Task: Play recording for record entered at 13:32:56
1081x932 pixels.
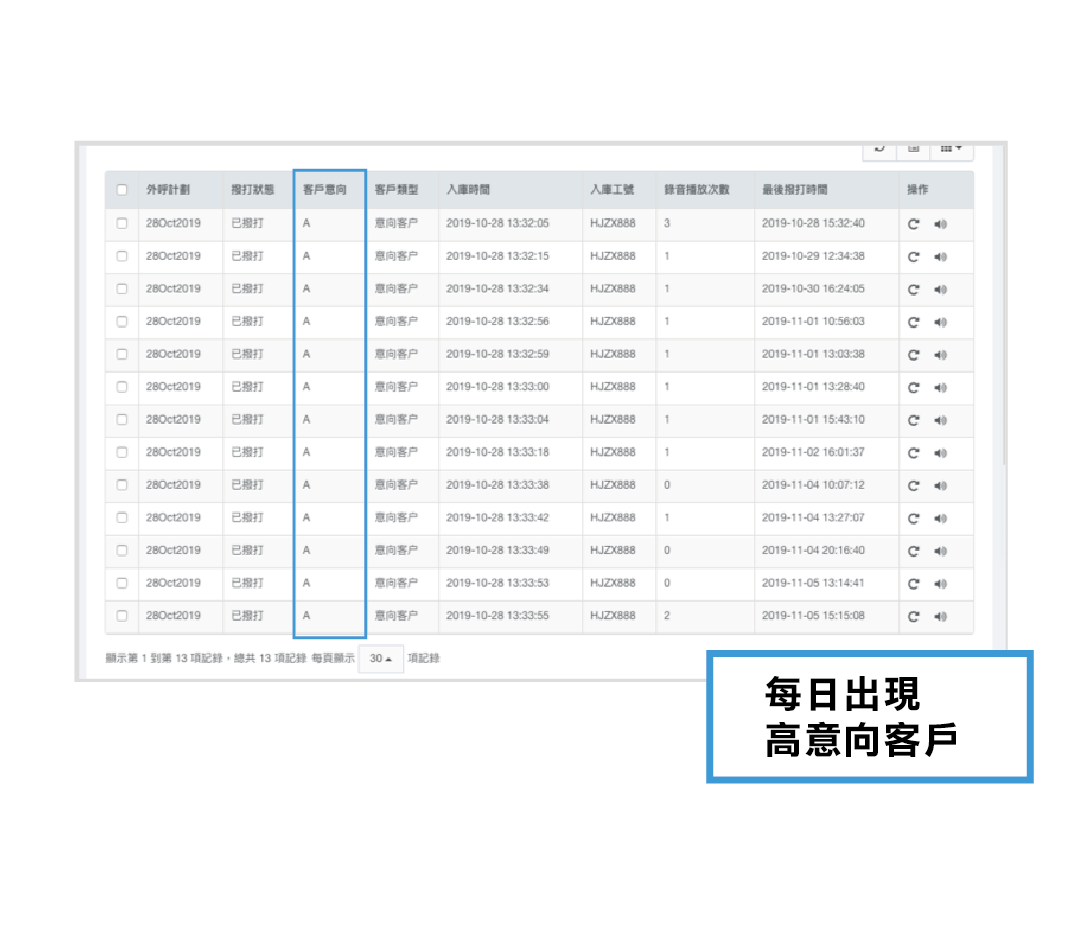Action: pos(940,322)
